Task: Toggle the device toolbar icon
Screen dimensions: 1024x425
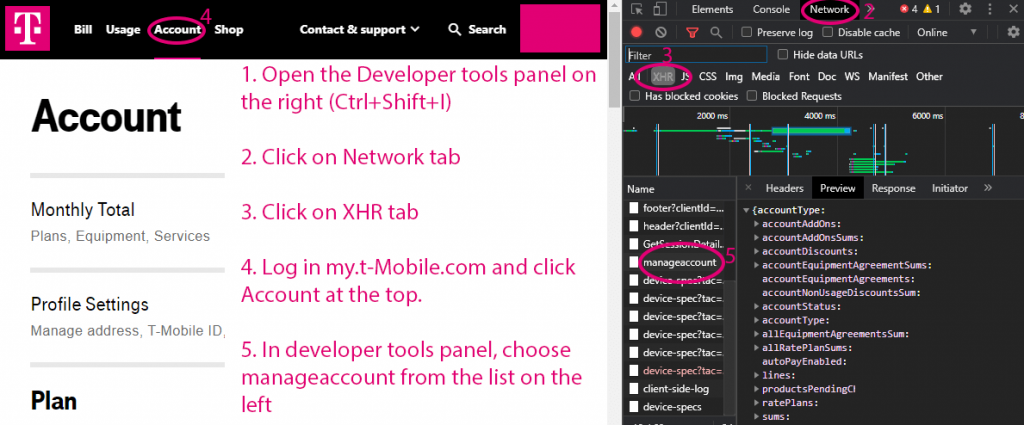Action: tap(660, 9)
